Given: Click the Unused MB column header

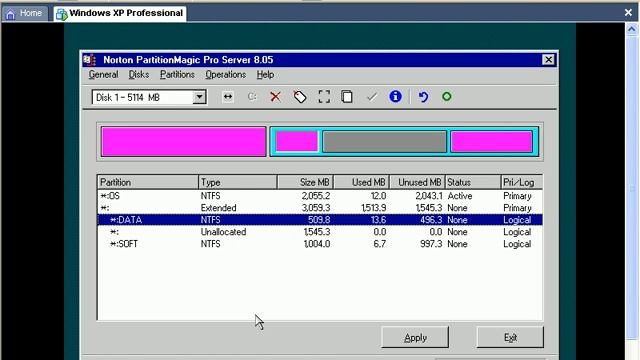Looking at the screenshot, I should click(x=417, y=182).
